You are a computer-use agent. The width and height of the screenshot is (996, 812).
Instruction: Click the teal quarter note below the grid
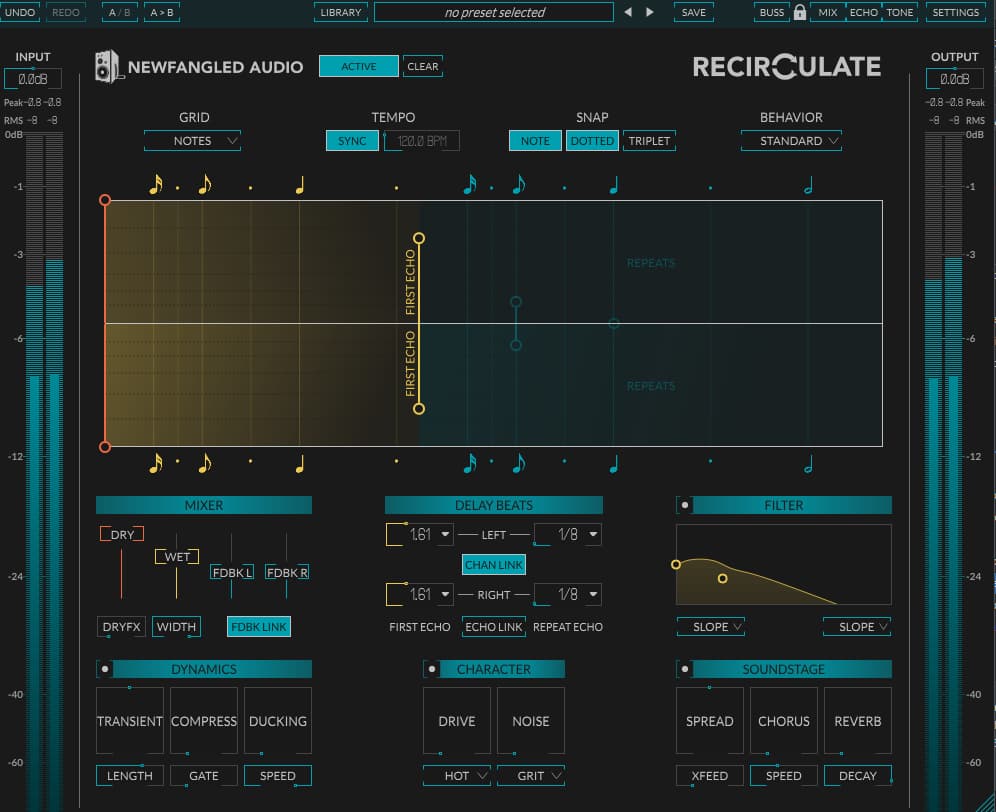(x=614, y=464)
